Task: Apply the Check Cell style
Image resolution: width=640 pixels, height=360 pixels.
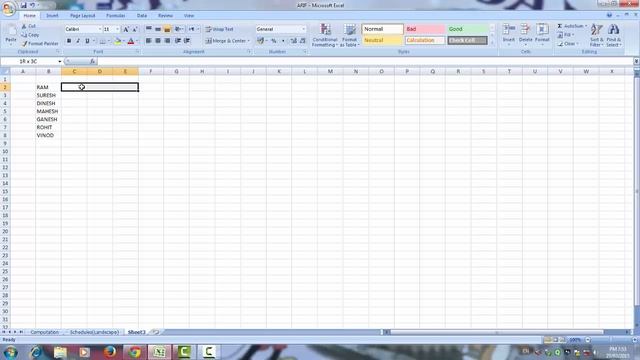Action: [x=467, y=40]
